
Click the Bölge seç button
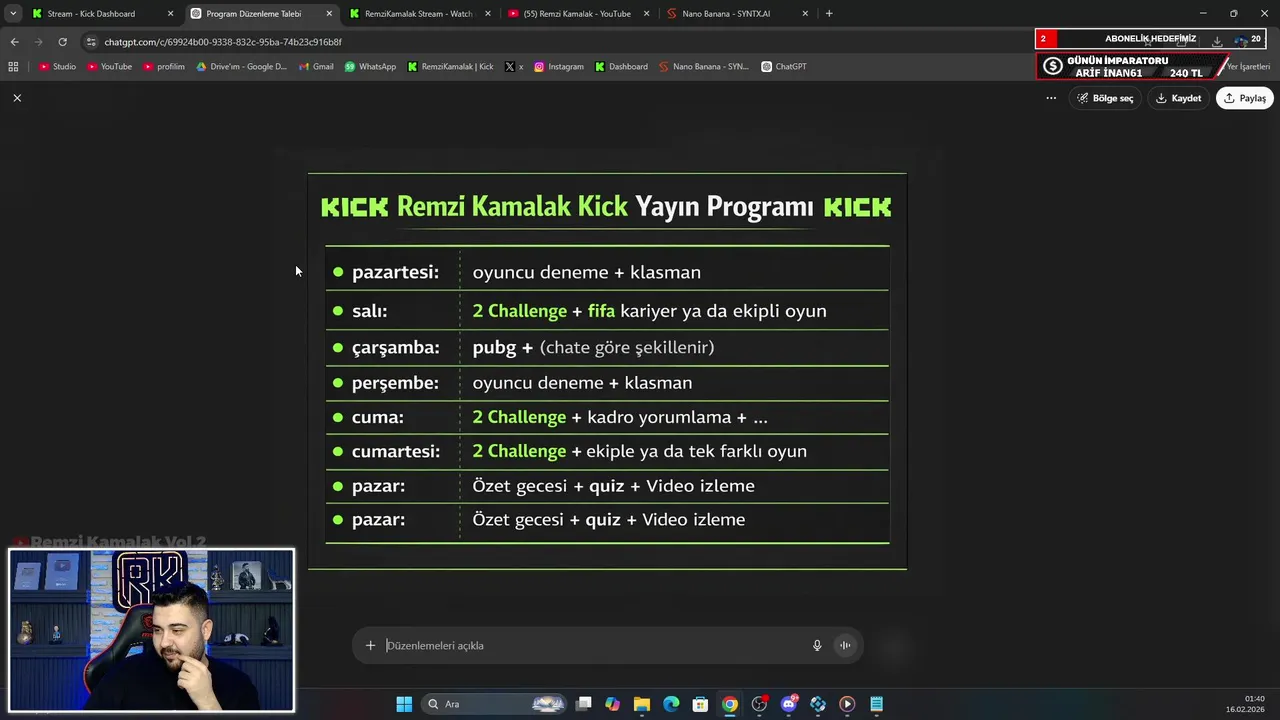[x=1105, y=98]
